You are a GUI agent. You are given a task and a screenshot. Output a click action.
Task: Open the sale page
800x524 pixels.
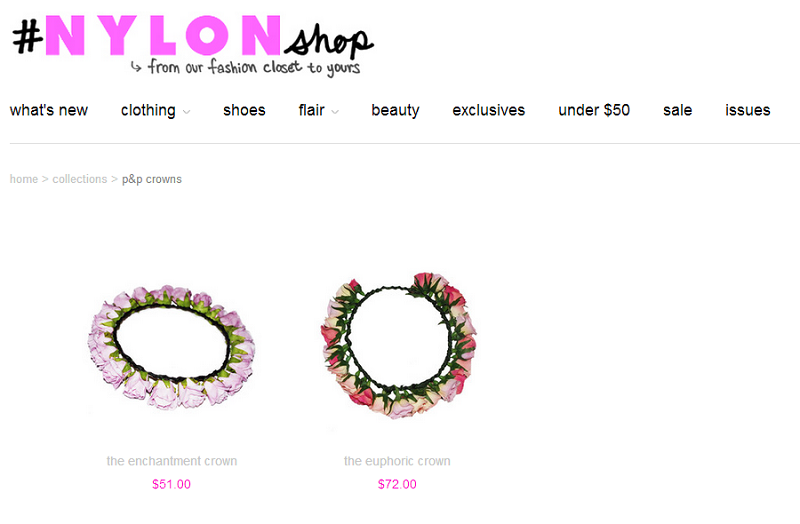[678, 110]
